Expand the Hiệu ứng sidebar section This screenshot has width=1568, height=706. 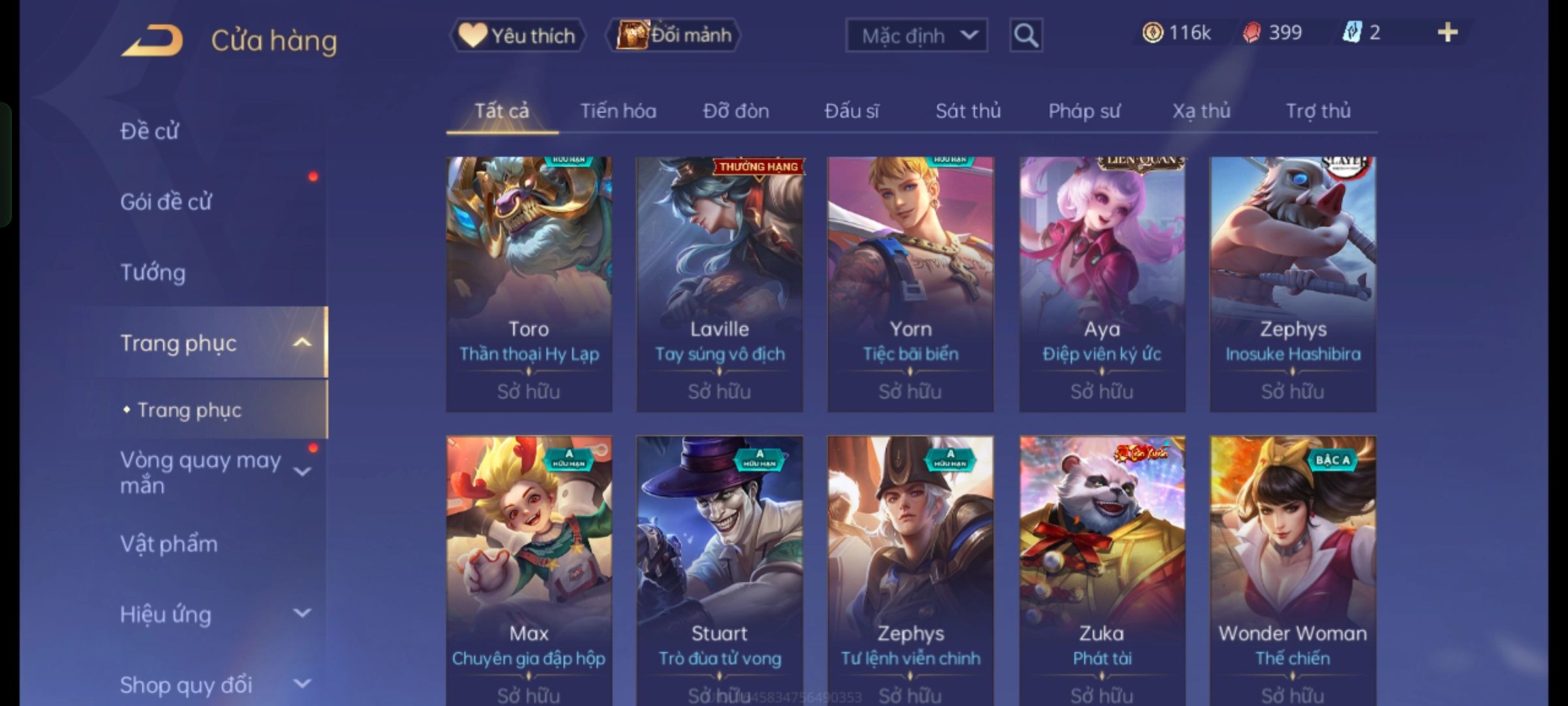302,613
